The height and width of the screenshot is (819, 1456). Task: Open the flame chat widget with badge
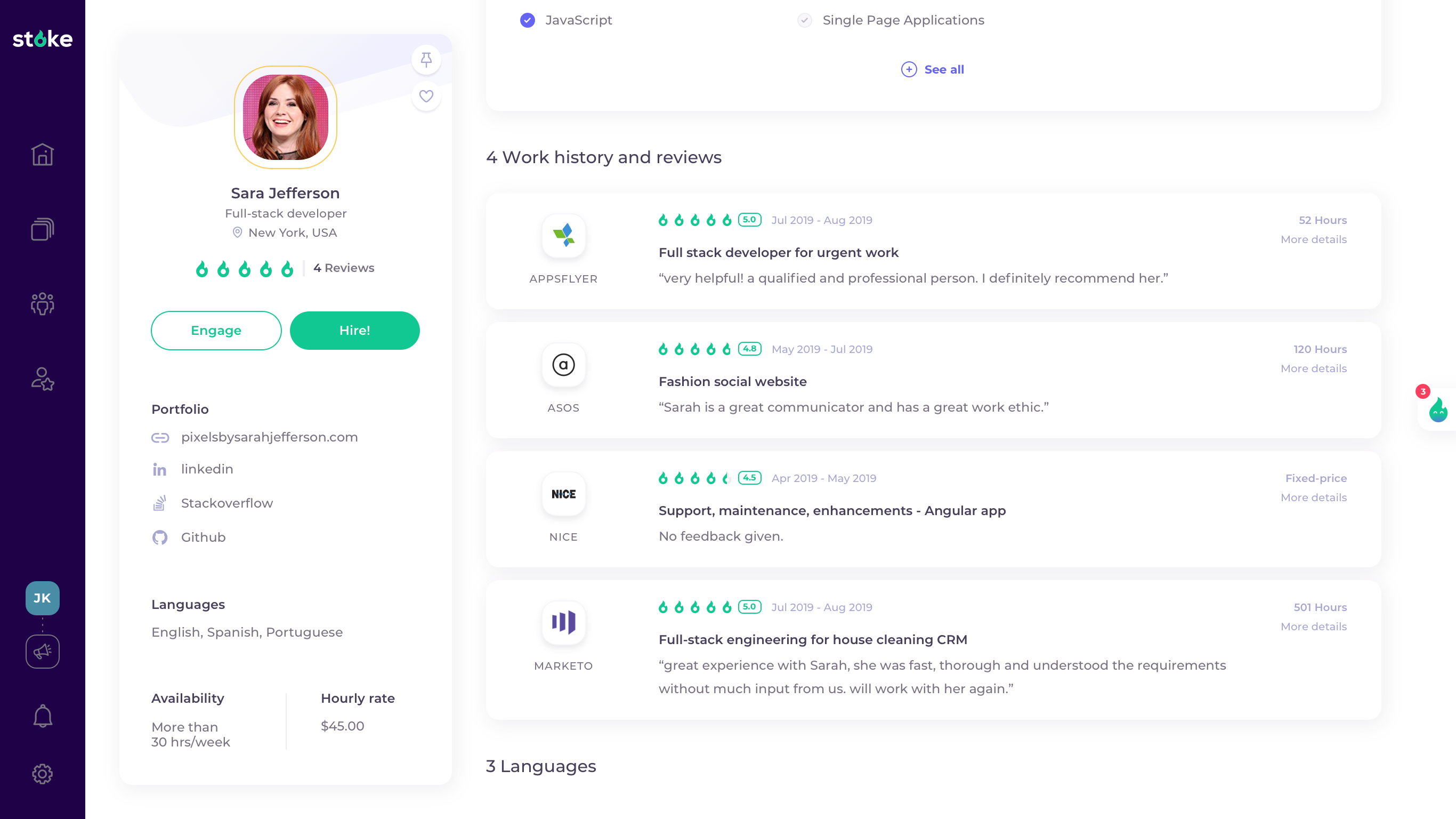1437,409
